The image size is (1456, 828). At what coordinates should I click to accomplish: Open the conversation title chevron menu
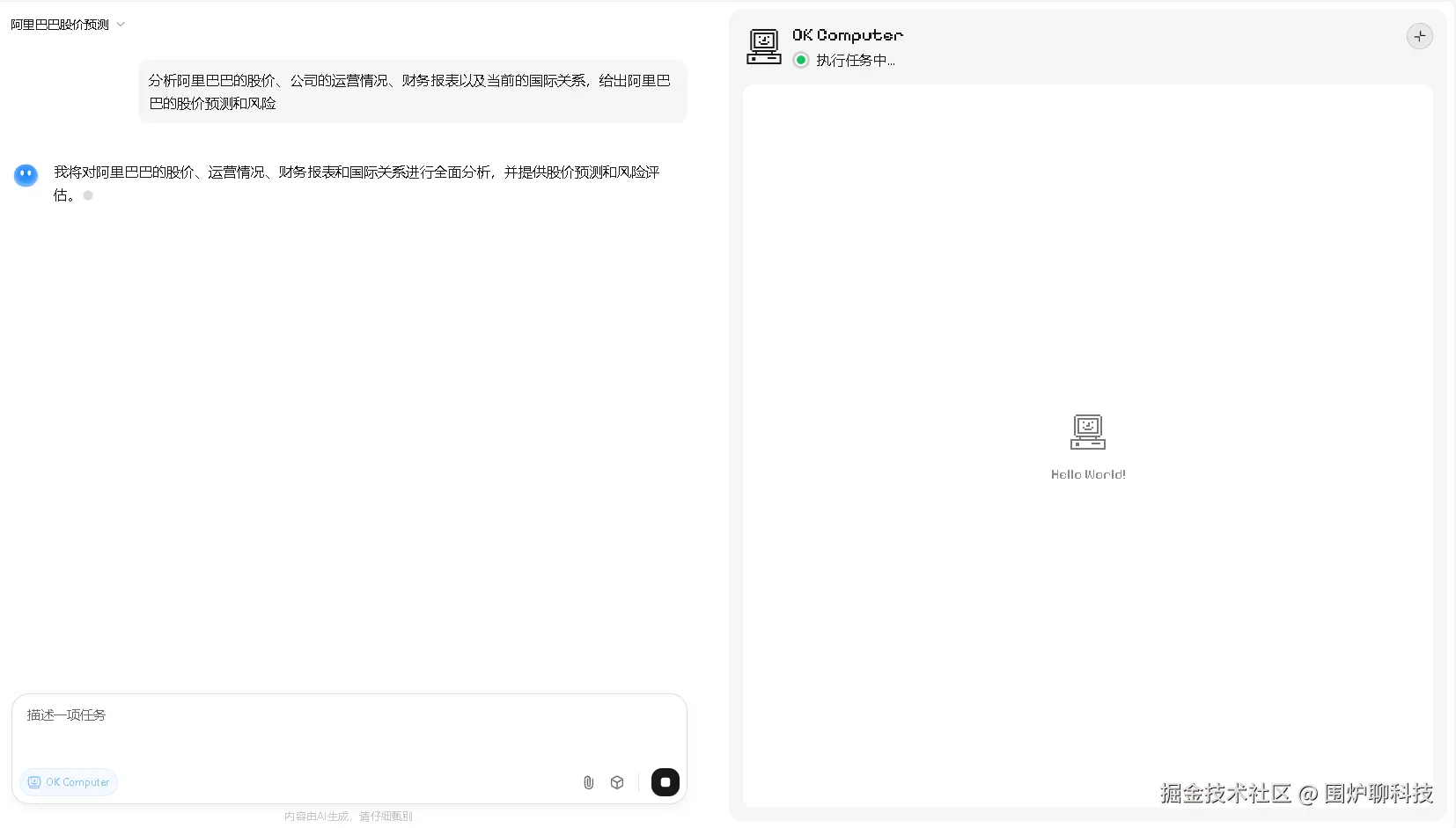tap(121, 24)
